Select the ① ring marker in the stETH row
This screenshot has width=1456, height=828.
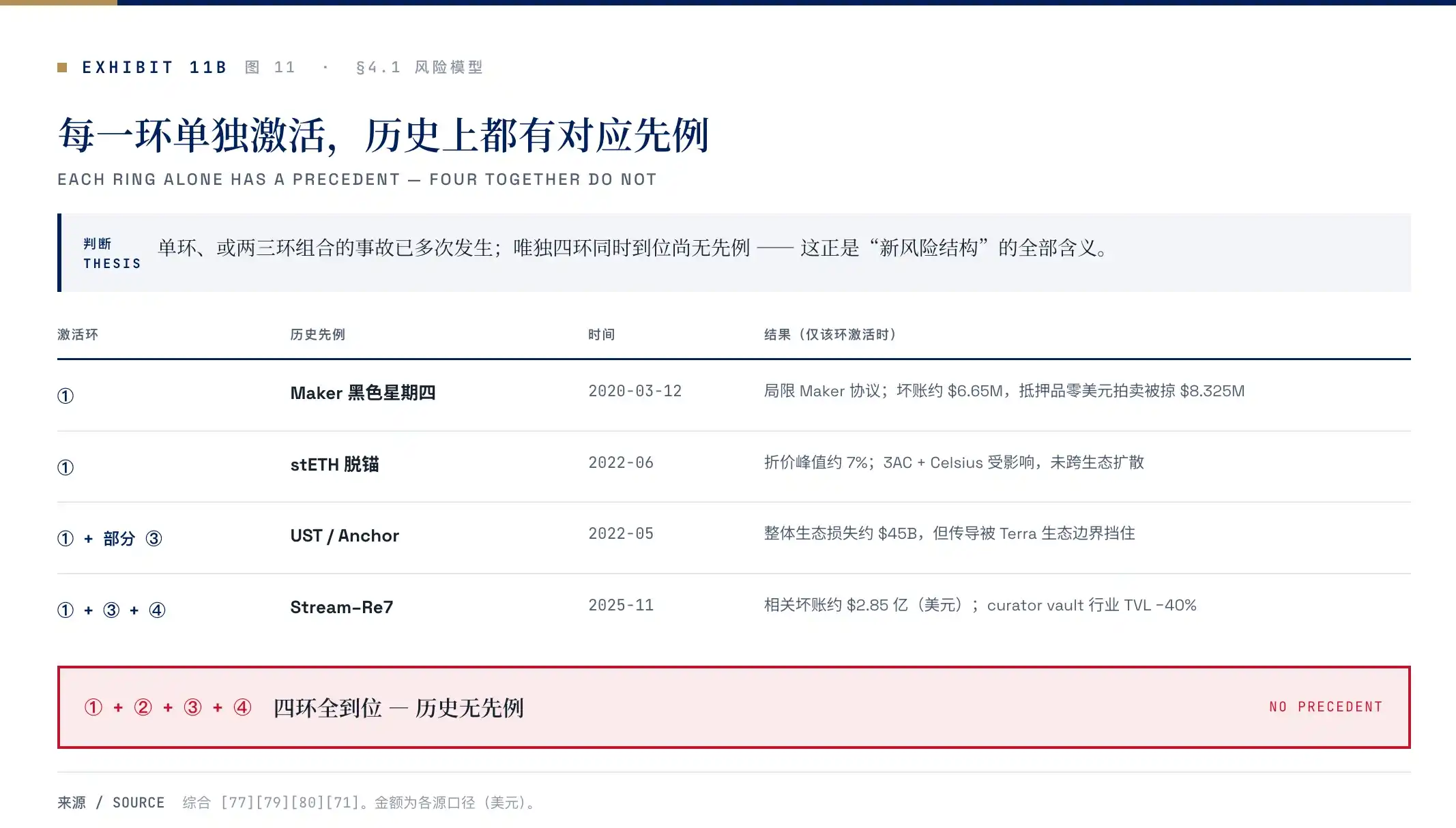pos(65,467)
